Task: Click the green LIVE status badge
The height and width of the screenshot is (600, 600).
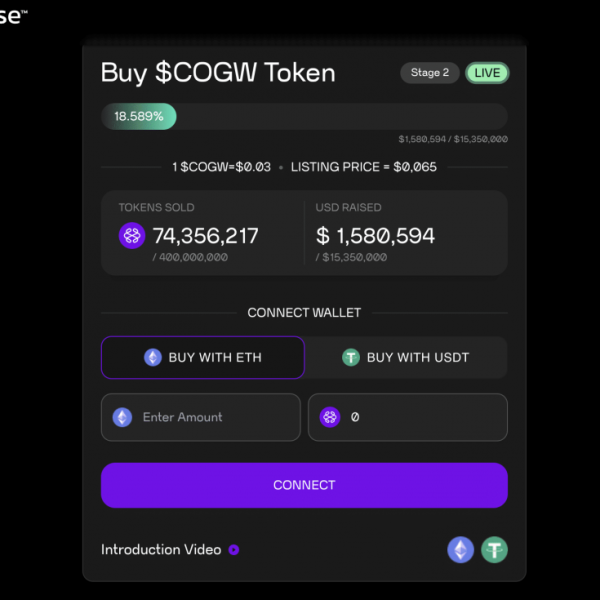Action: pos(487,73)
